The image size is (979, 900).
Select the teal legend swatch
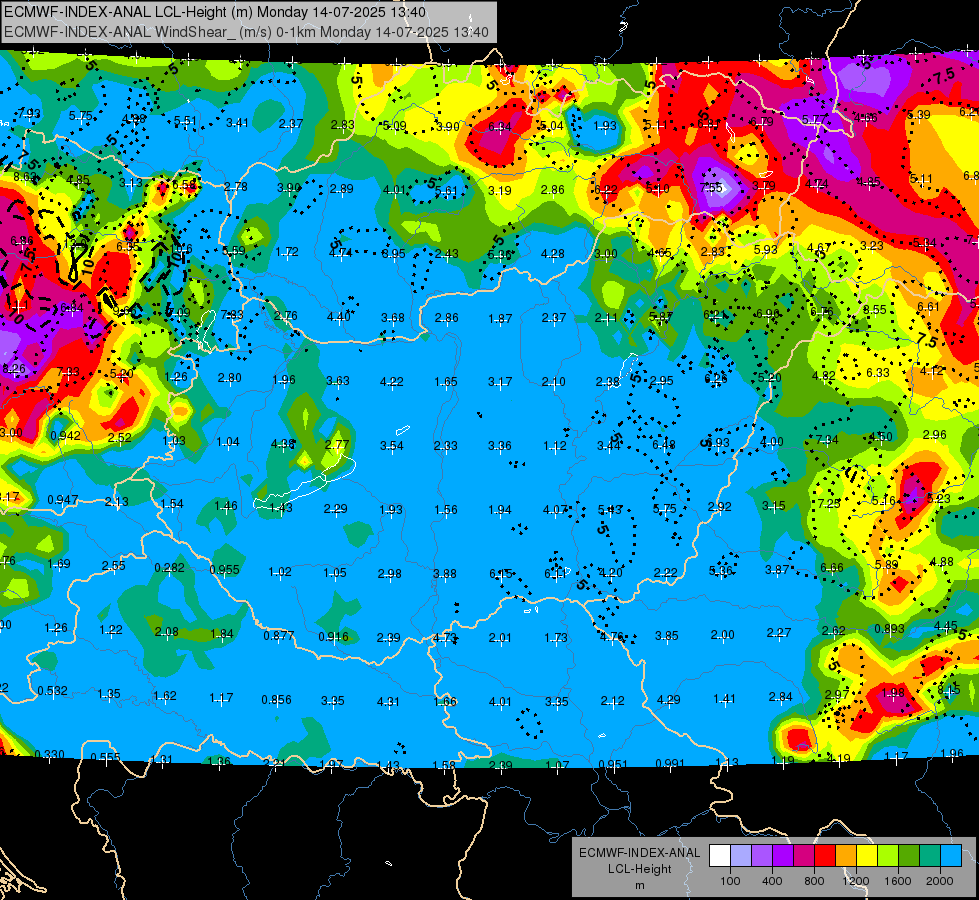click(x=930, y=856)
